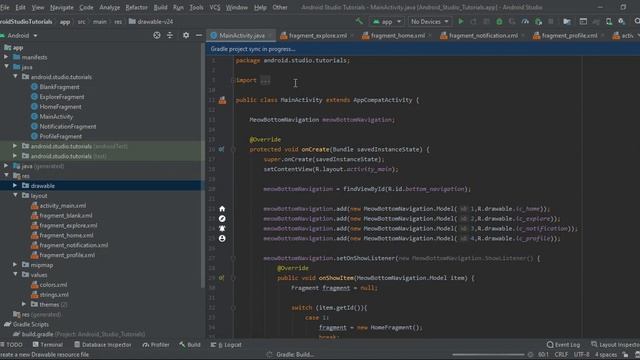Open the Build tool window
The image size is (640, 360).
coord(190,345)
